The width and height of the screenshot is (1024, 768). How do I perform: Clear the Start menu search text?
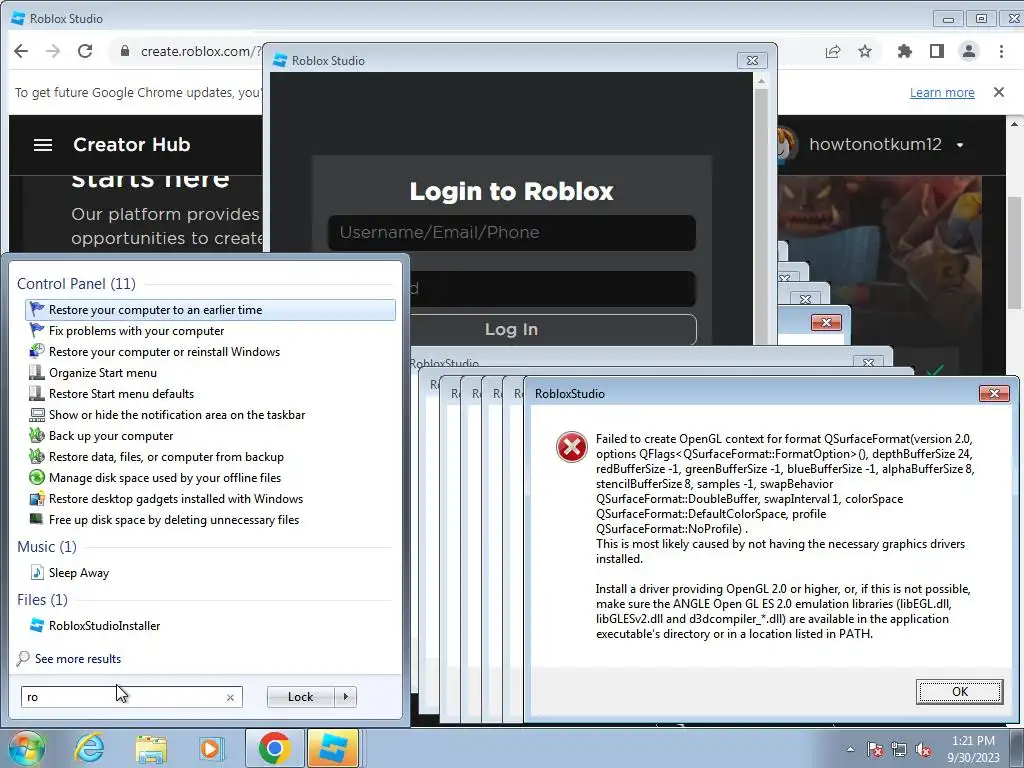click(x=231, y=697)
